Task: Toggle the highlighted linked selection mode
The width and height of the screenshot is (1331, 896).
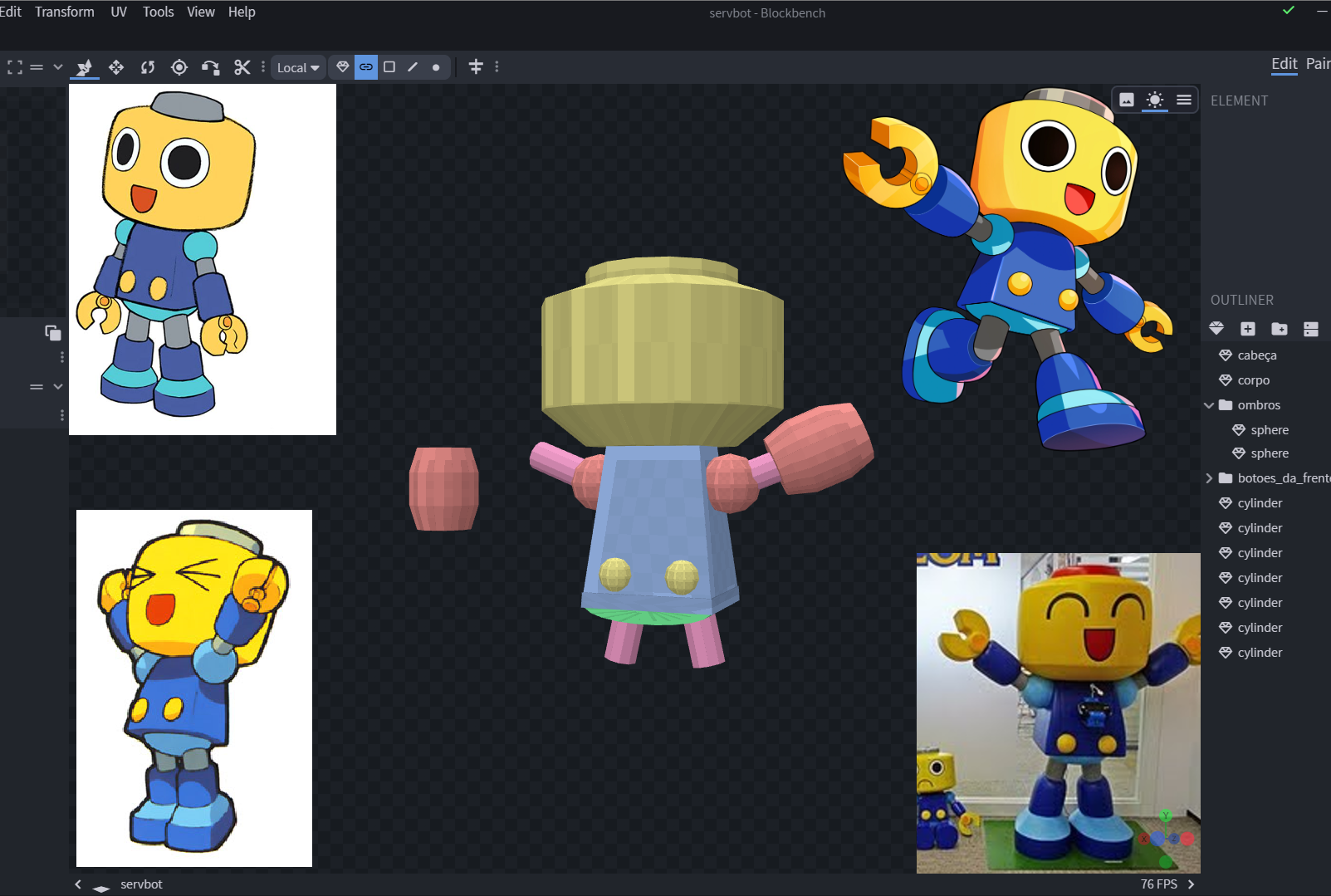Action: point(366,66)
